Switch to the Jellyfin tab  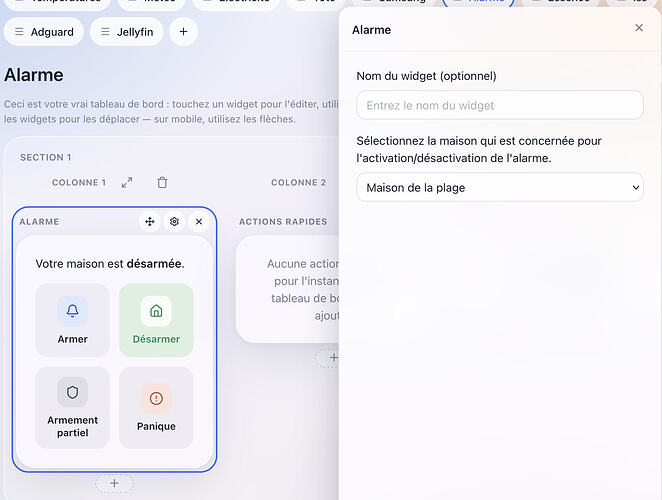[x=126, y=32]
